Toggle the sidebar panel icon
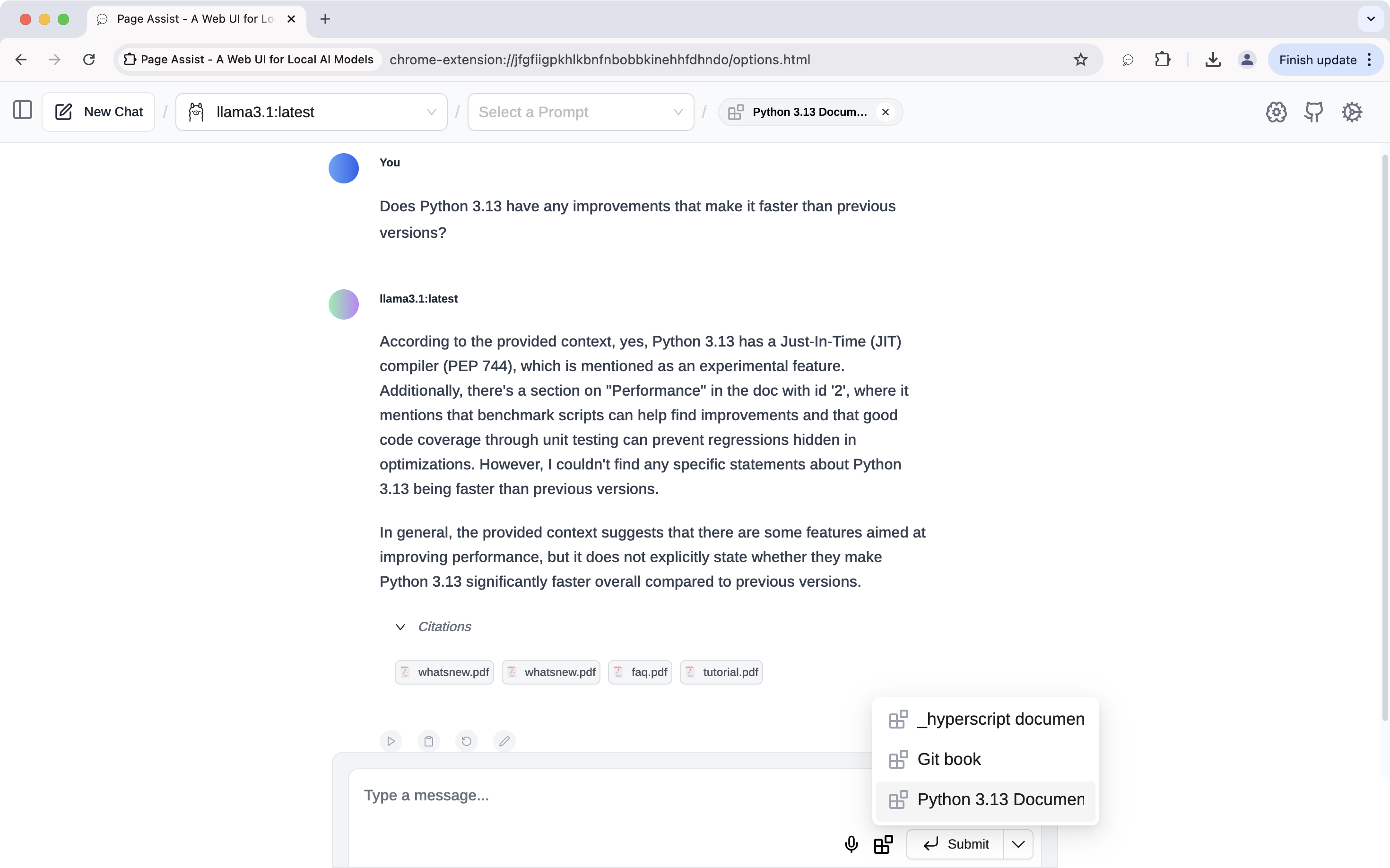 point(22,110)
